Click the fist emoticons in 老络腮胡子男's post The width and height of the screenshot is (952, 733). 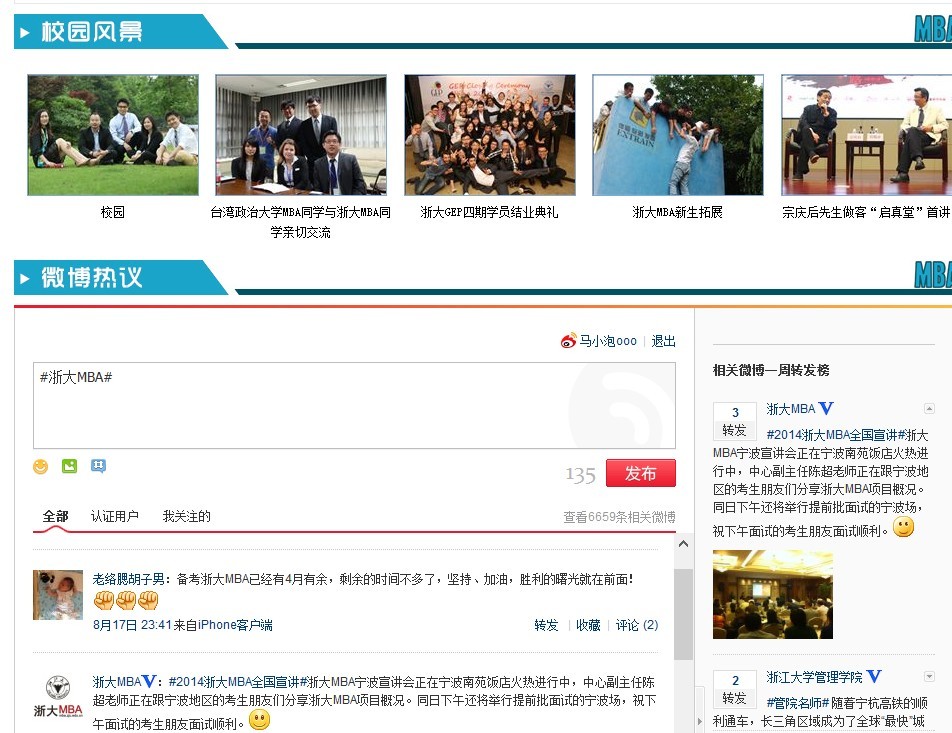[x=126, y=601]
